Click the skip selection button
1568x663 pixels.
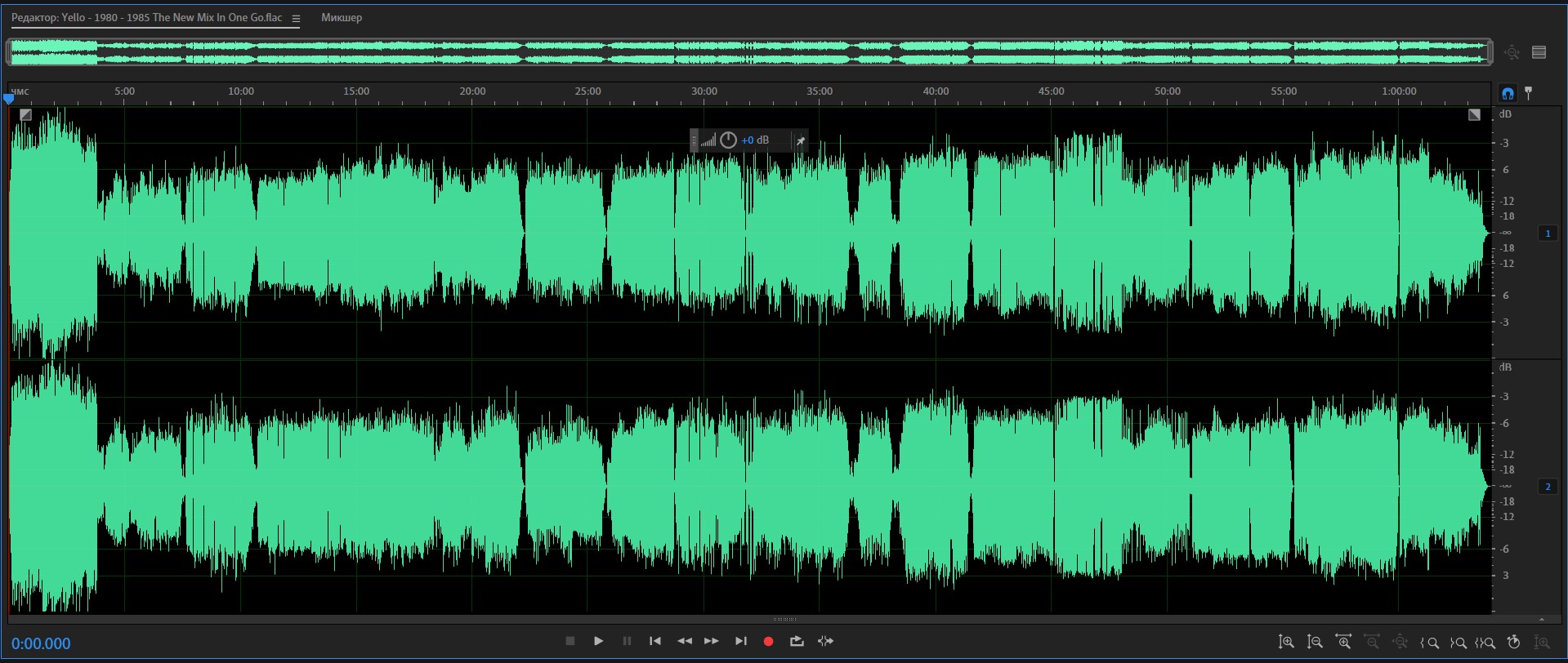(x=825, y=641)
